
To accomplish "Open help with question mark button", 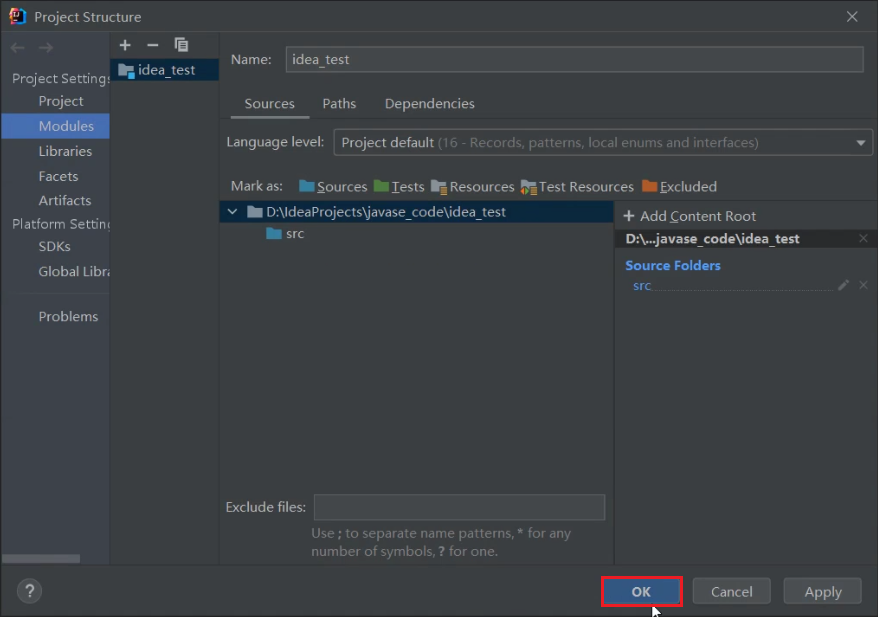I will [x=30, y=591].
